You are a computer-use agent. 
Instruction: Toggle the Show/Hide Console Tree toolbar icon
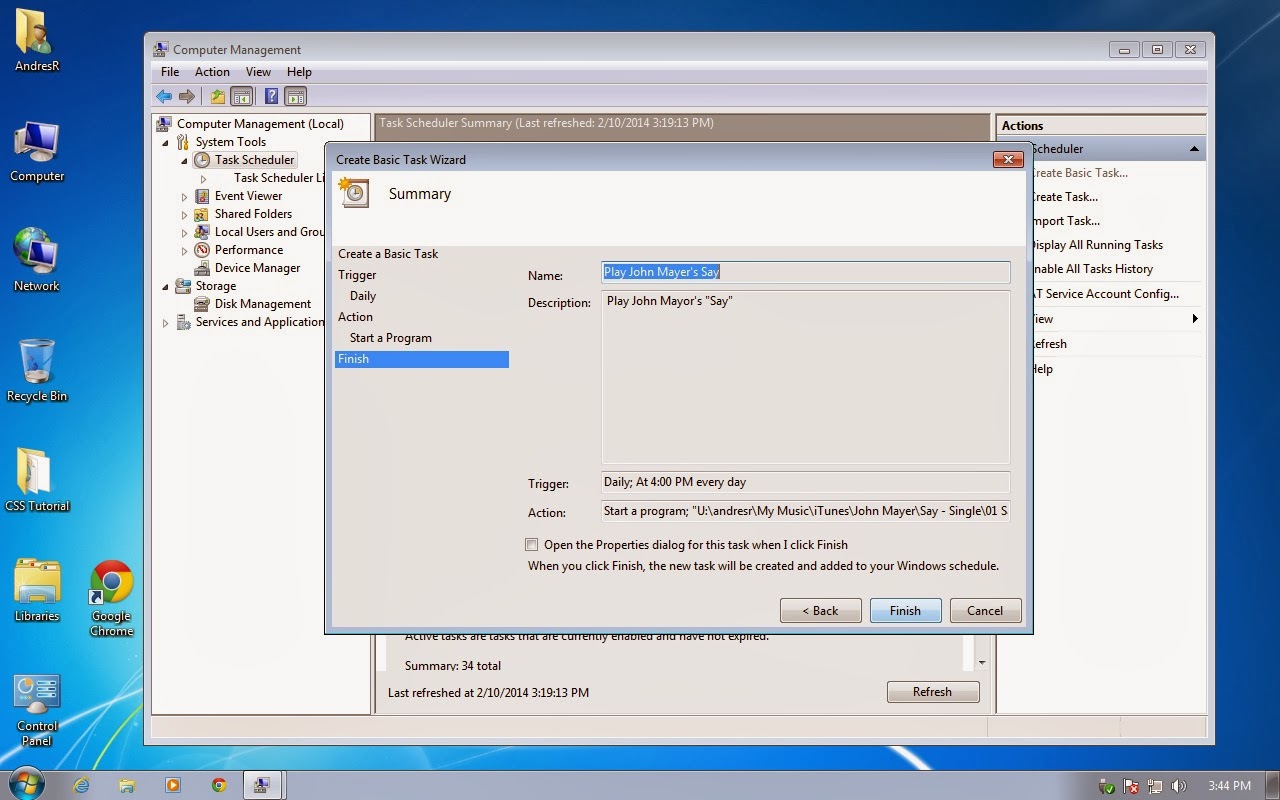point(241,96)
